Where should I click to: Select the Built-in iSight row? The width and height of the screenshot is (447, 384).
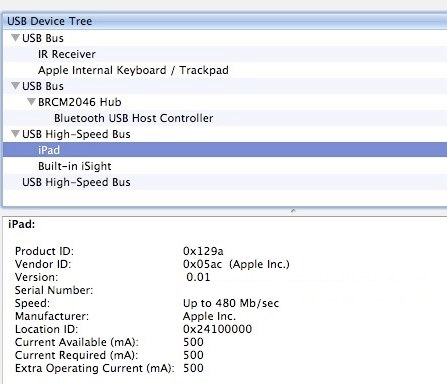tap(225, 166)
